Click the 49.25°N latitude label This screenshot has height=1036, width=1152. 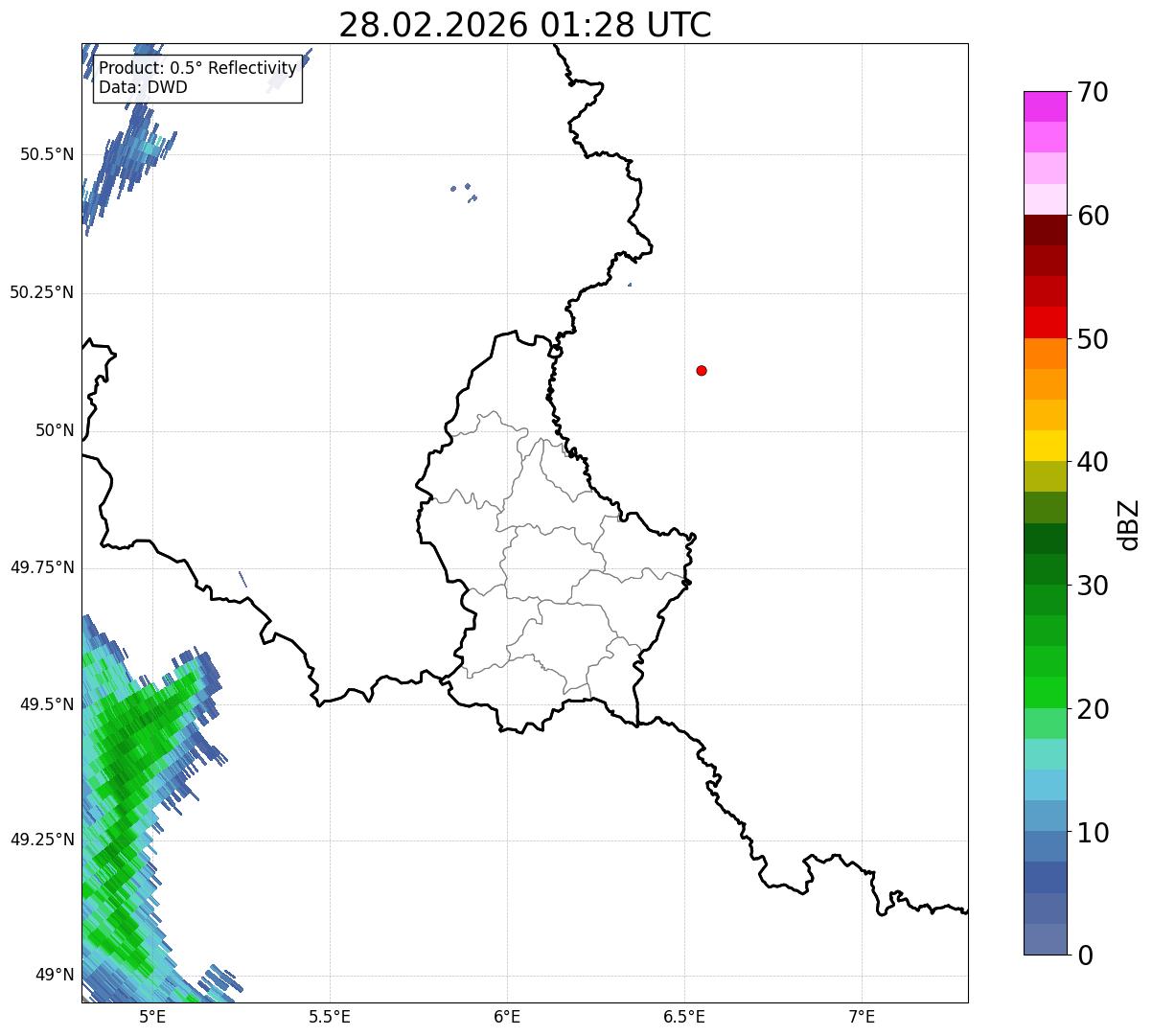click(41, 840)
